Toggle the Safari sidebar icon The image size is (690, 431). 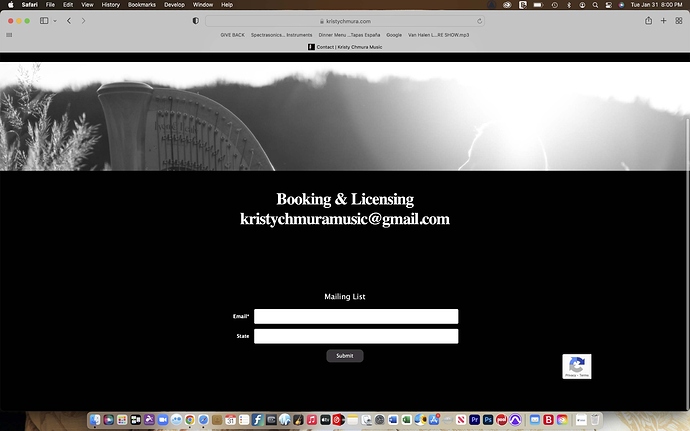point(44,20)
